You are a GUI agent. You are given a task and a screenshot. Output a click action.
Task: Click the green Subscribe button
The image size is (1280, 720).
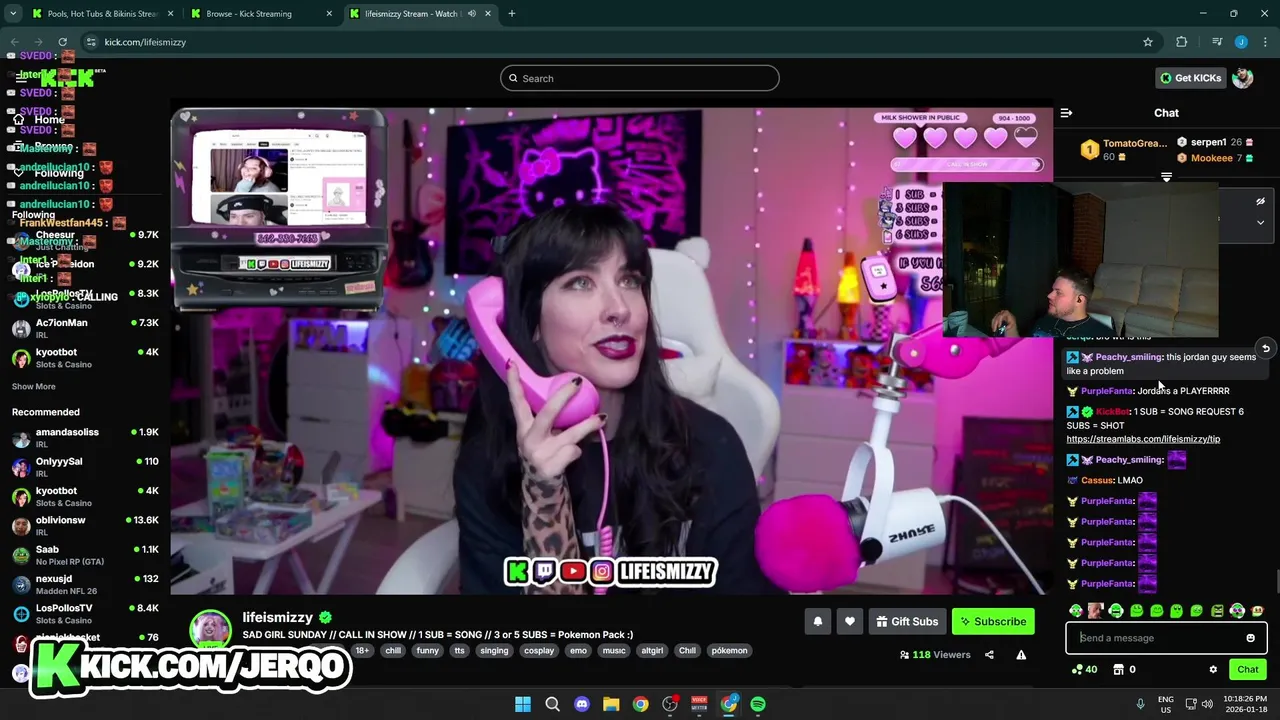coord(993,622)
